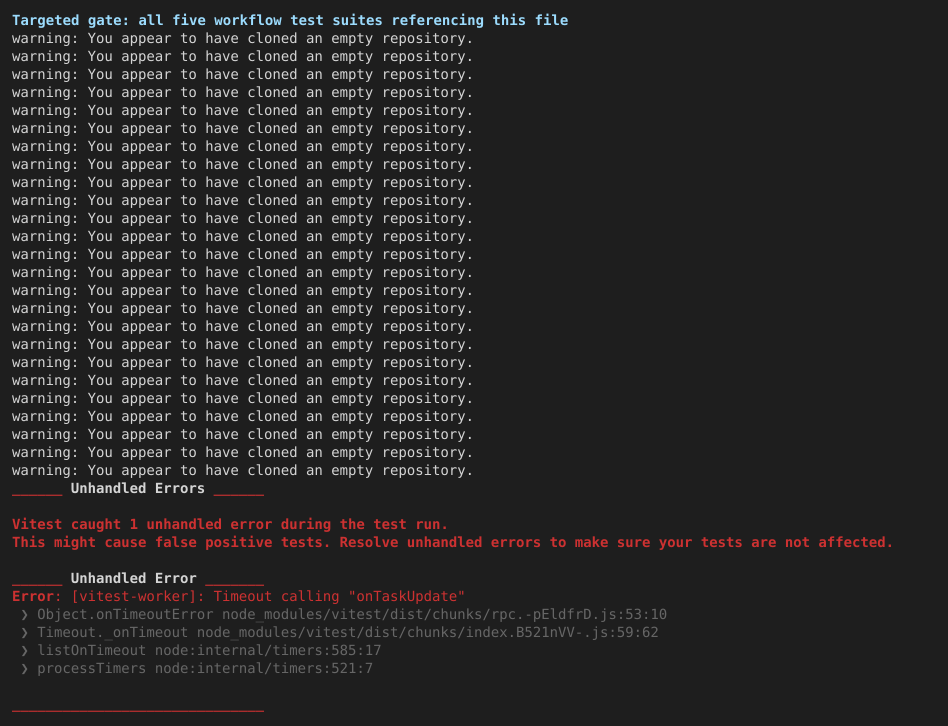Click the 'Timeout calling onTaskUpdate' error line
The width and height of the screenshot is (948, 726).
coord(239,596)
